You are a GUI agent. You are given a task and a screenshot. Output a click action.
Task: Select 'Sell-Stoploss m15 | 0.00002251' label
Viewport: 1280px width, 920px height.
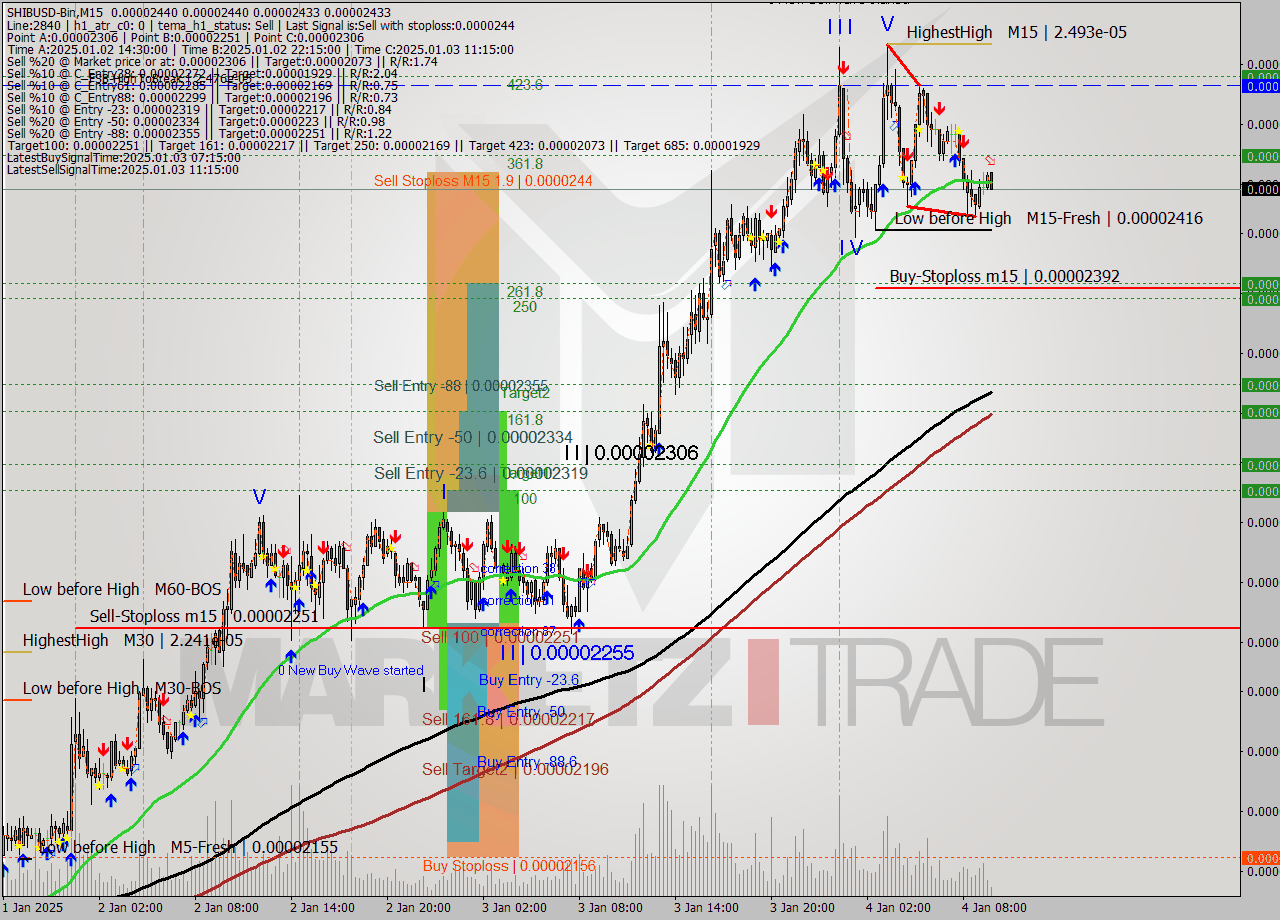point(204,616)
